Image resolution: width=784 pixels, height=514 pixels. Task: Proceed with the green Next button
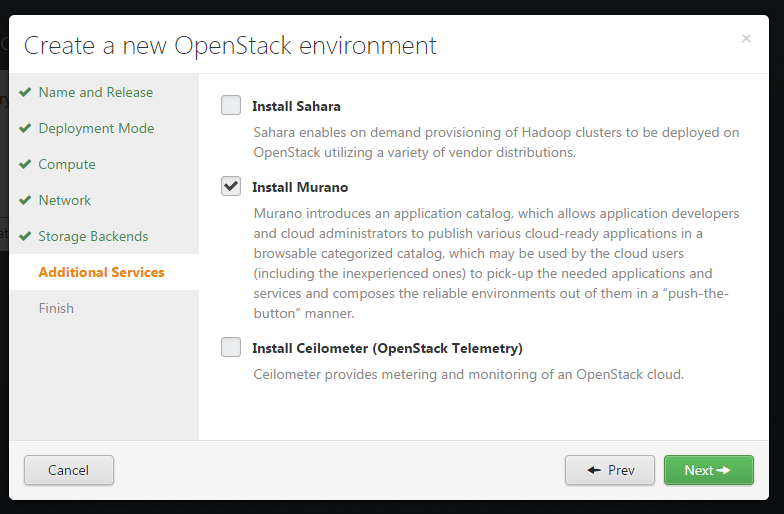[x=709, y=470]
